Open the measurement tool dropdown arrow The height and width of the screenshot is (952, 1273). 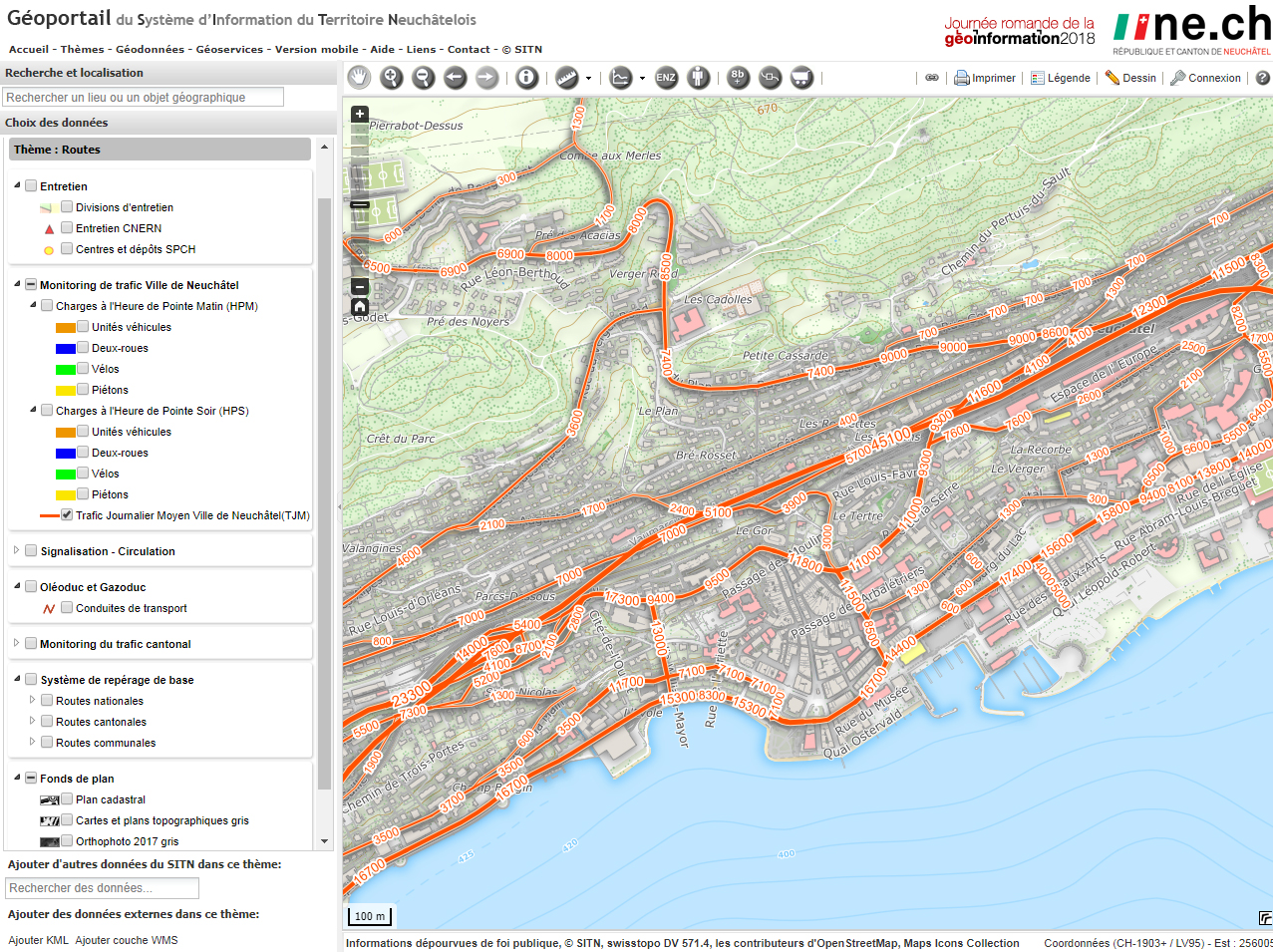click(588, 79)
